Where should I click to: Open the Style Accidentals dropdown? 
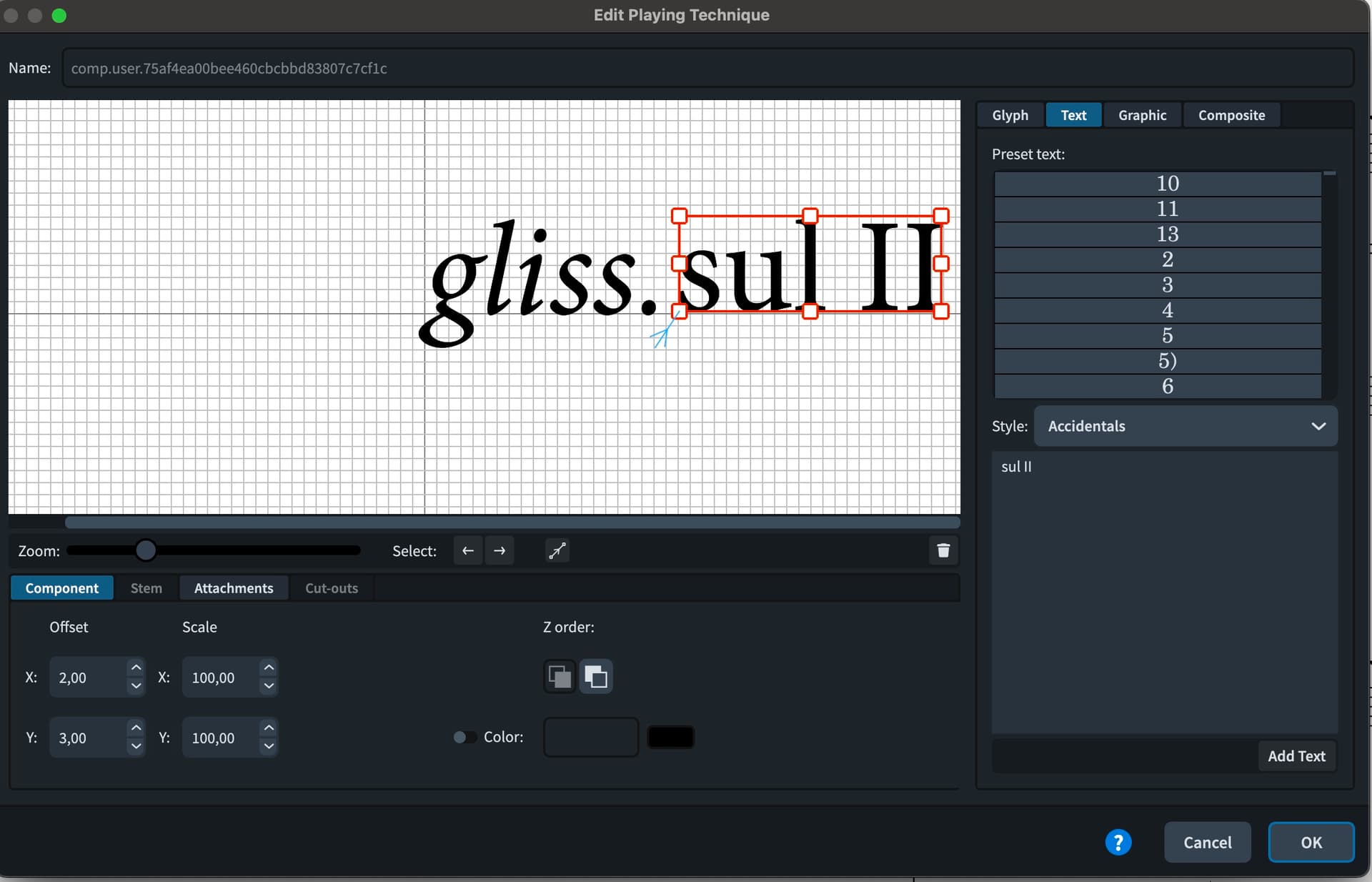(1185, 426)
